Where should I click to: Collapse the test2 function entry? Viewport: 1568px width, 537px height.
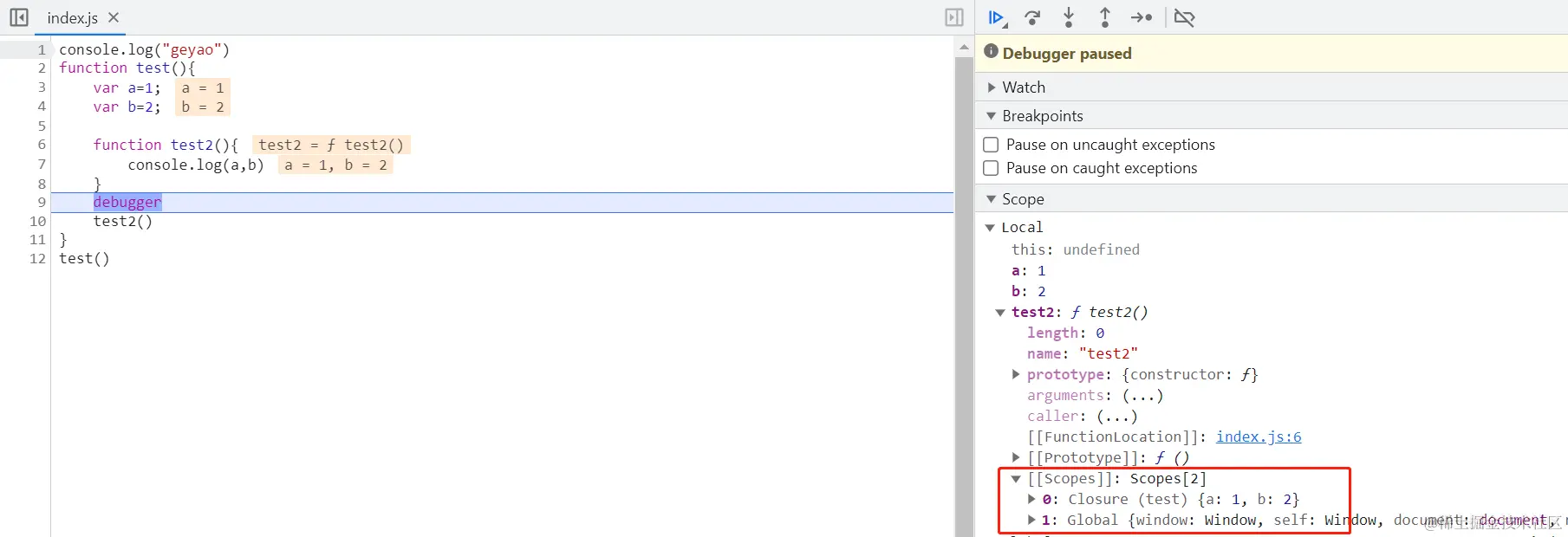coord(1000,313)
